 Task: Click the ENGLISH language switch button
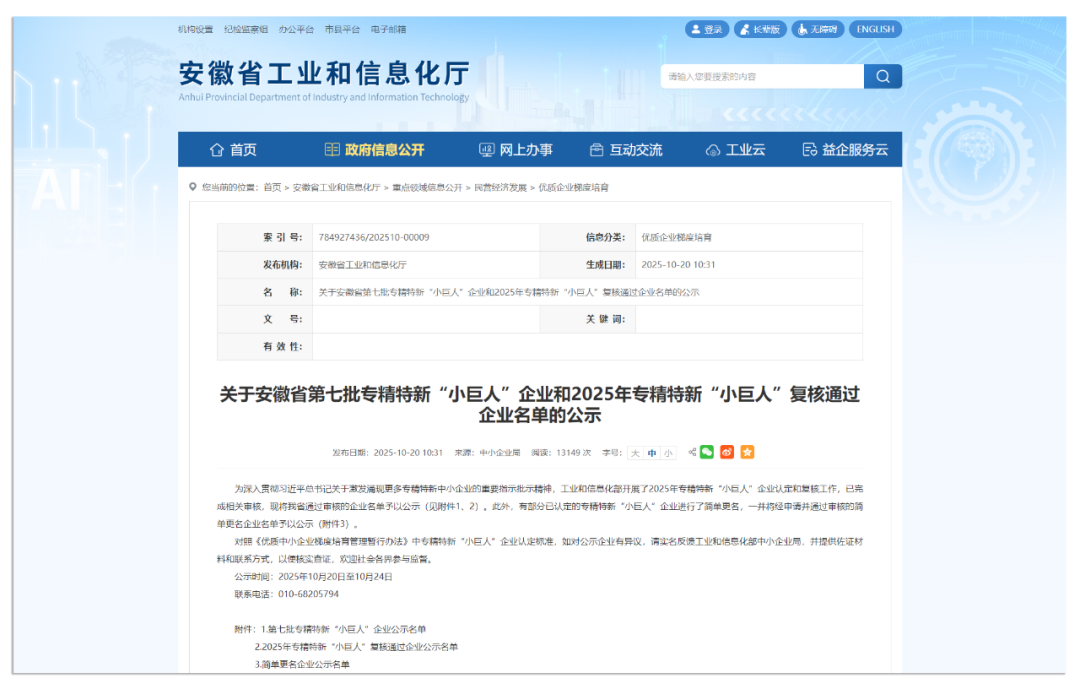coord(874,28)
